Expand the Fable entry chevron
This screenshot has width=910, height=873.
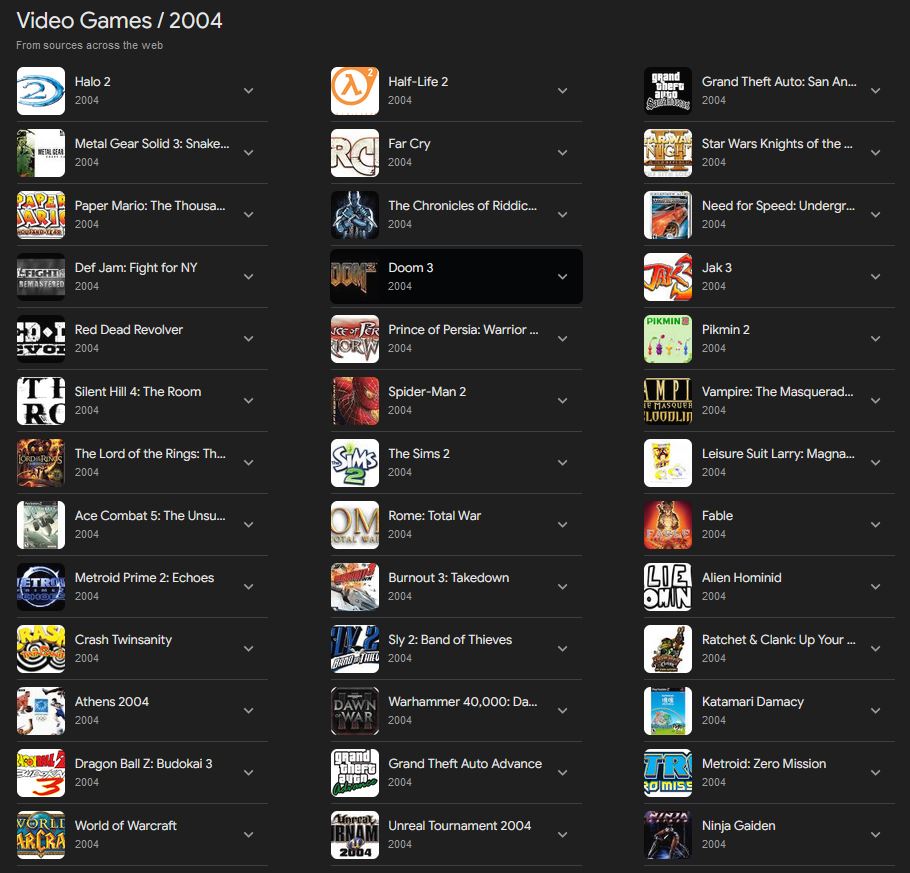876,525
